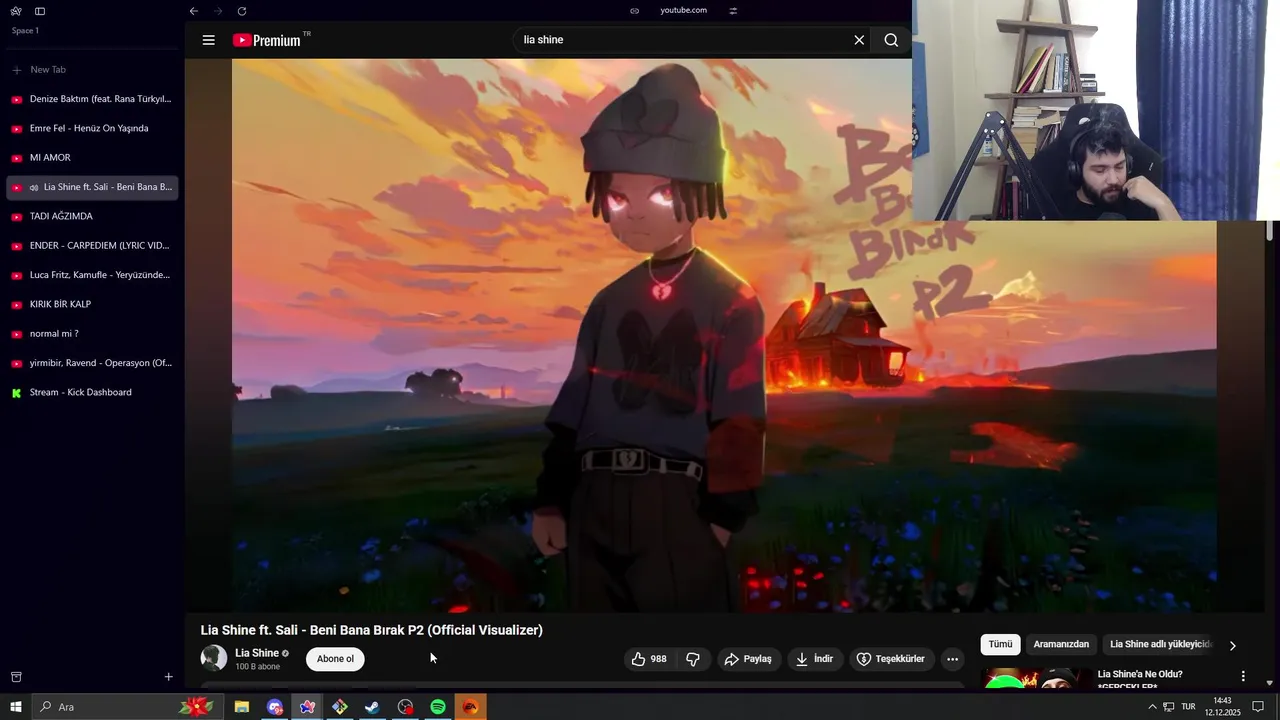Image resolution: width=1280 pixels, height=720 pixels.
Task: Open site controls icon right of youtube.com
Action: (x=733, y=11)
